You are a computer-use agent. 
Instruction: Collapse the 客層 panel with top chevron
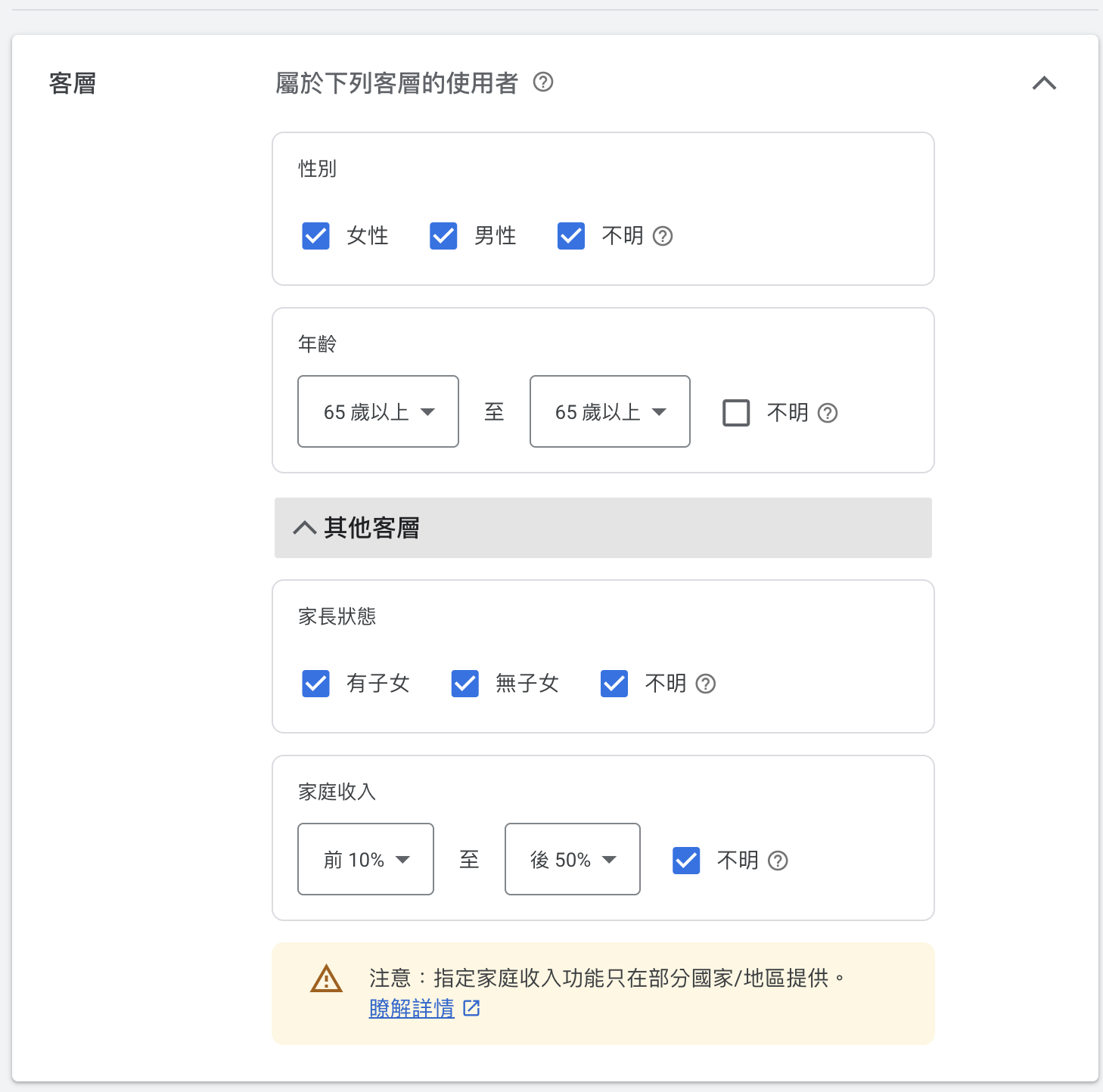point(1044,83)
